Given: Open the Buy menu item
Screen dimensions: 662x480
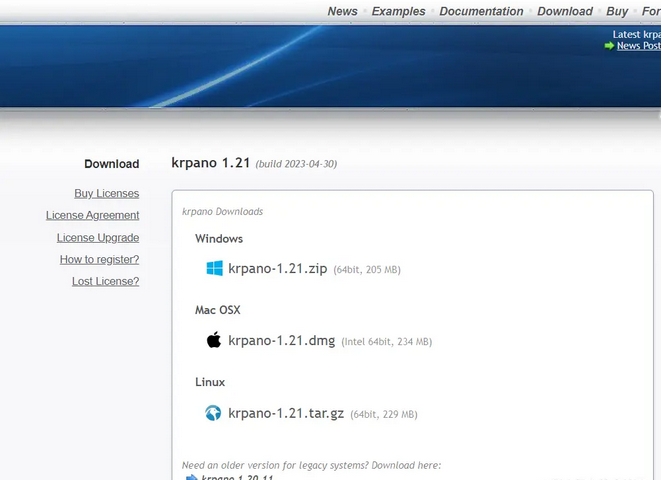Looking at the screenshot, I should 617,11.
